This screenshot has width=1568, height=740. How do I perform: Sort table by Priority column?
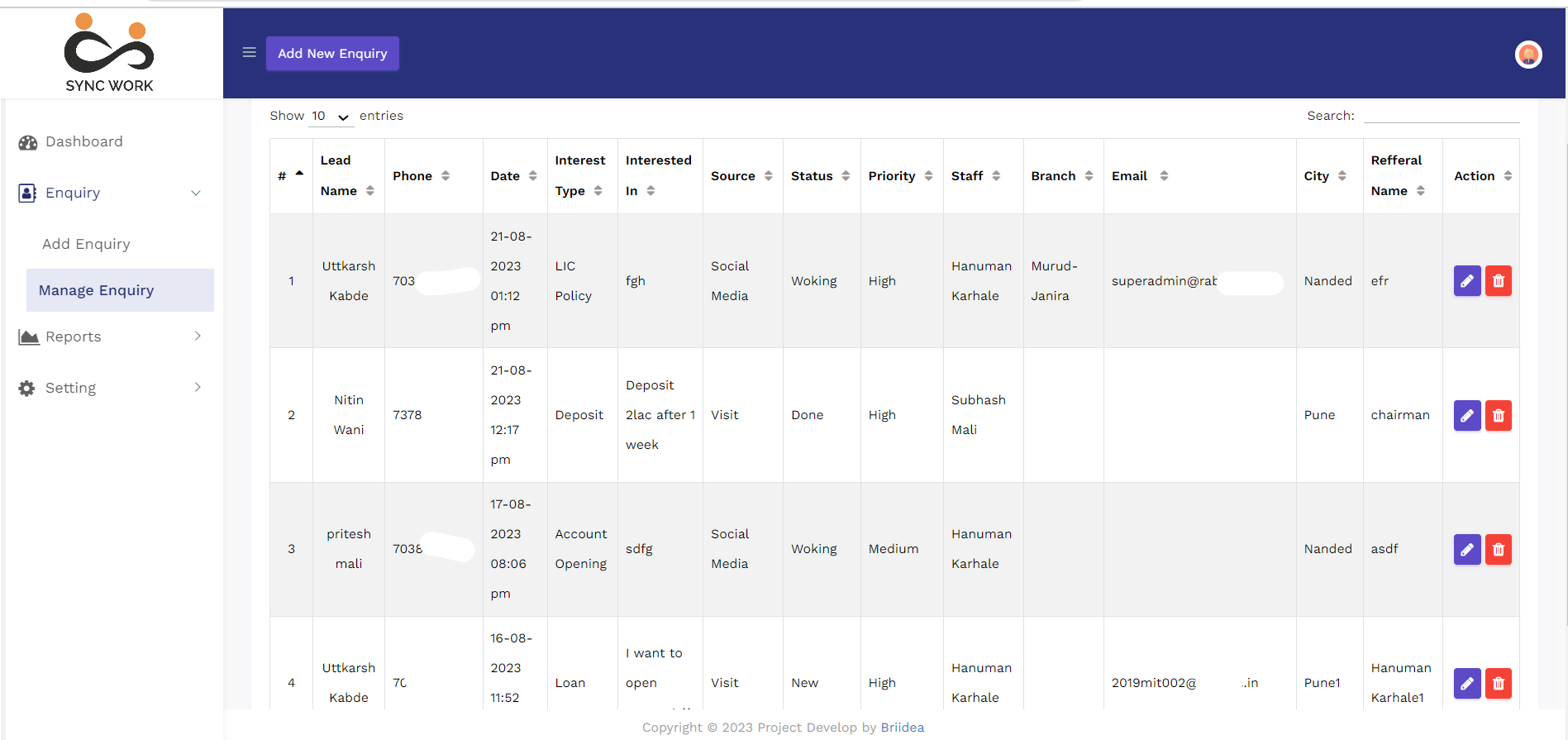[901, 175]
